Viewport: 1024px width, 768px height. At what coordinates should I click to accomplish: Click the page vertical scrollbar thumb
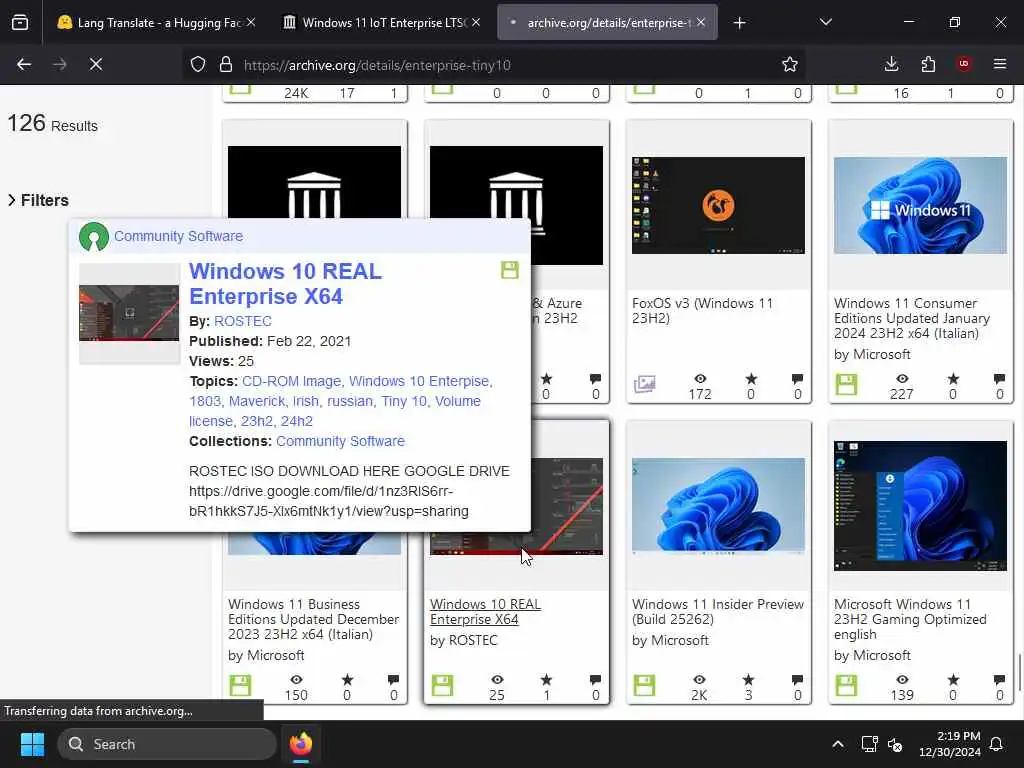[x=1019, y=671]
